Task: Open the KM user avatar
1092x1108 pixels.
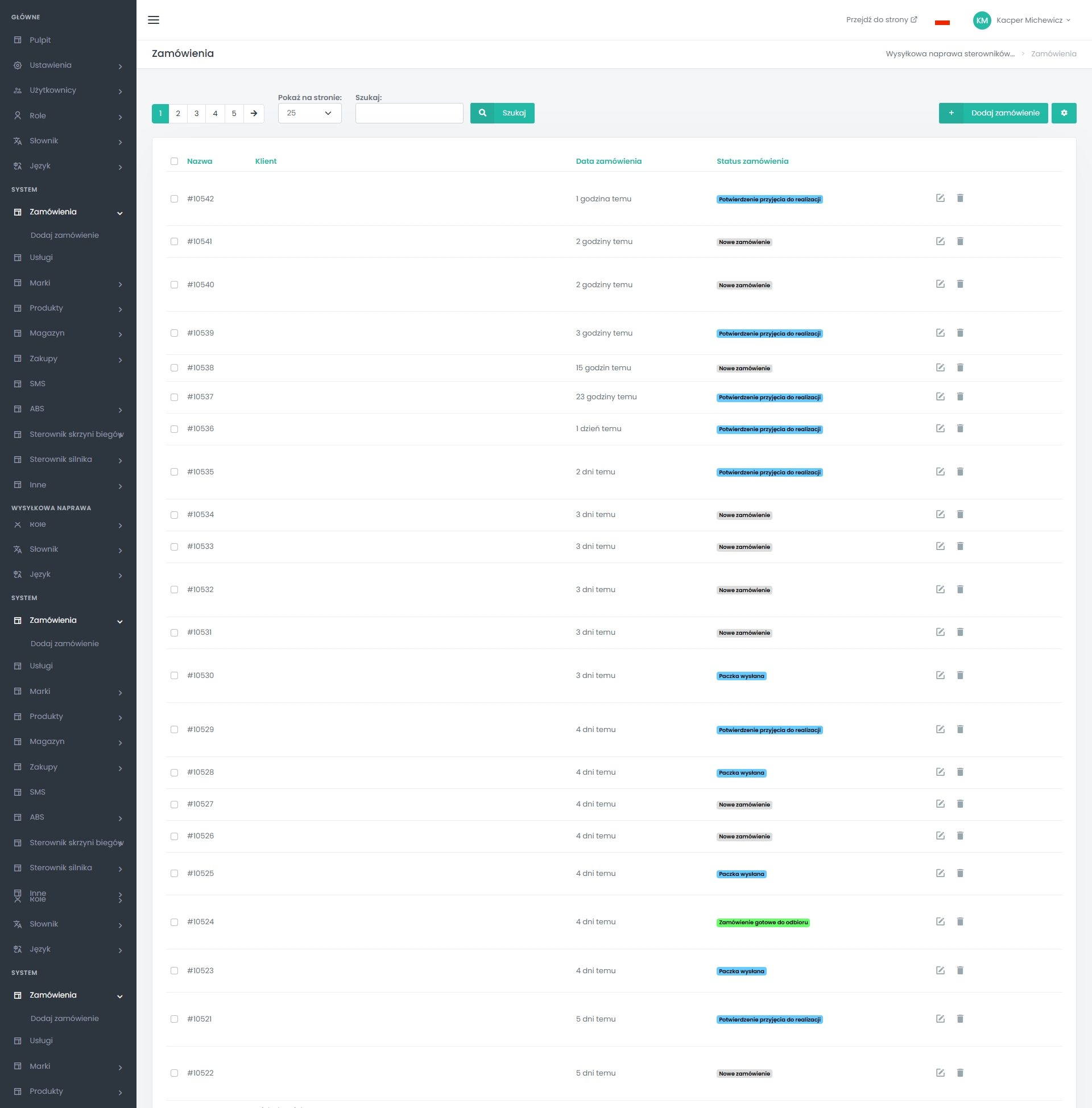Action: 982,20
